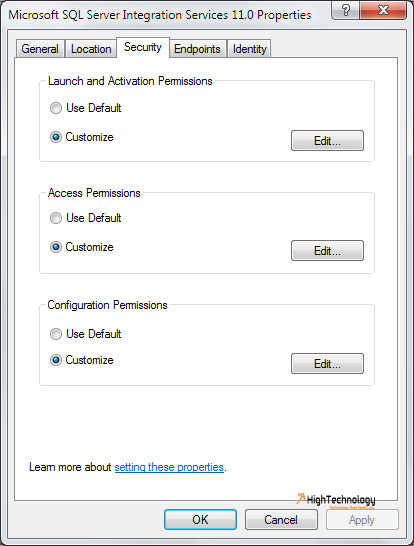414x546 pixels.
Task: Select Use Default under Access Permissions
Action: coord(56,218)
